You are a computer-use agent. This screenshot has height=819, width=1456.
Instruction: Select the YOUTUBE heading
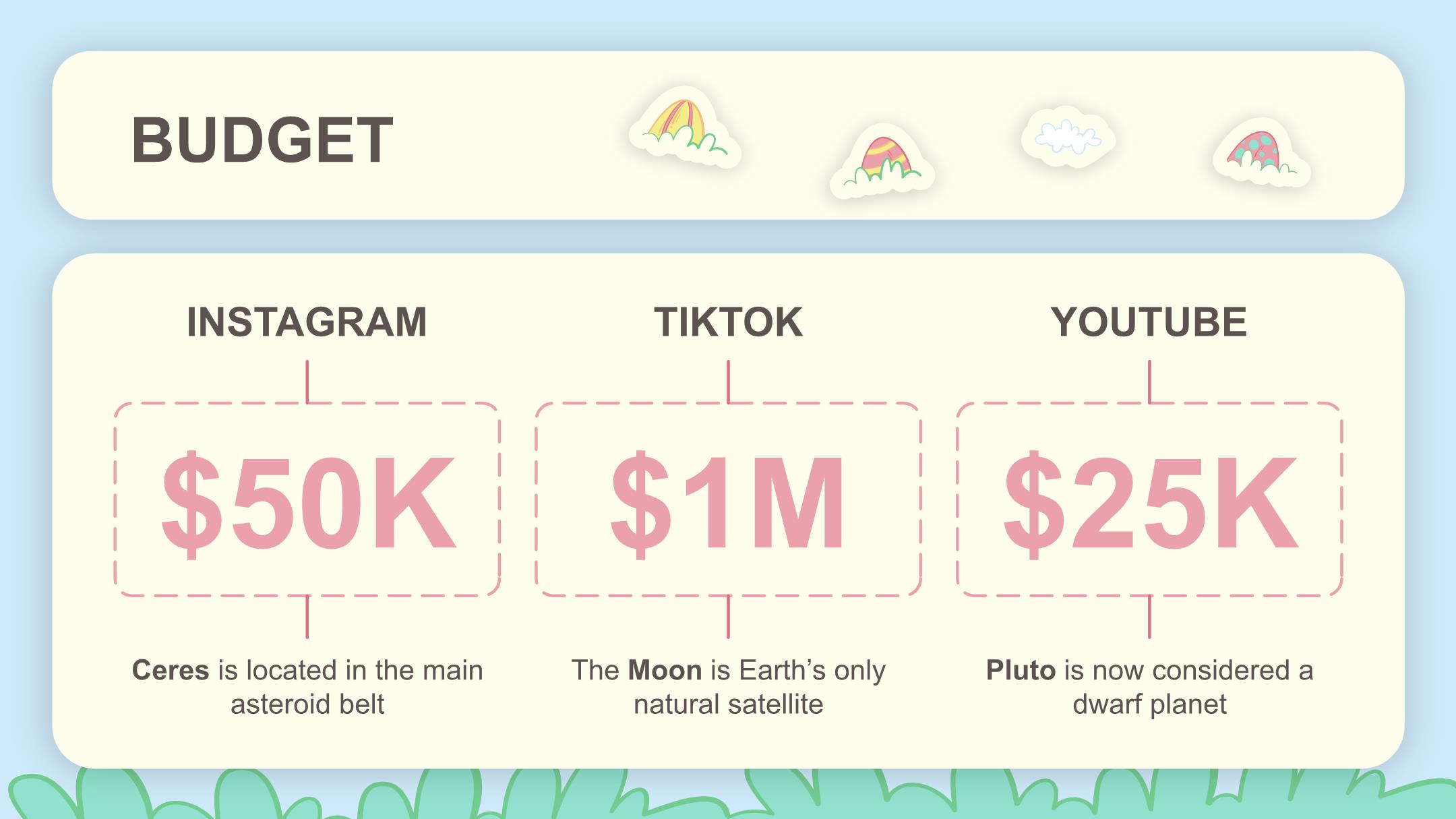pyautogui.click(x=1149, y=322)
